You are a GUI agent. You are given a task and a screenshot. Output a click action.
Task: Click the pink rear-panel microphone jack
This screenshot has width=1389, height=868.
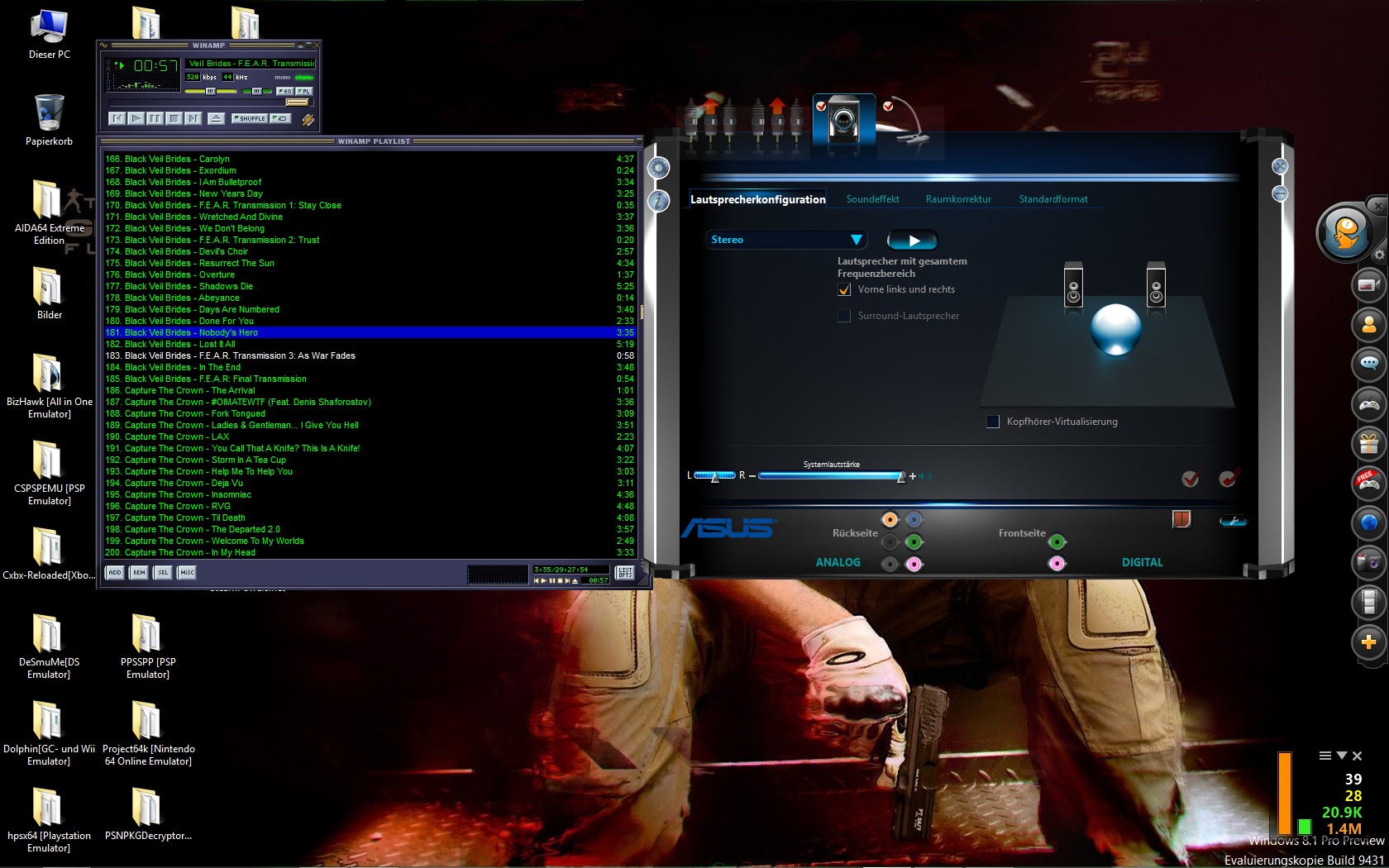(914, 565)
